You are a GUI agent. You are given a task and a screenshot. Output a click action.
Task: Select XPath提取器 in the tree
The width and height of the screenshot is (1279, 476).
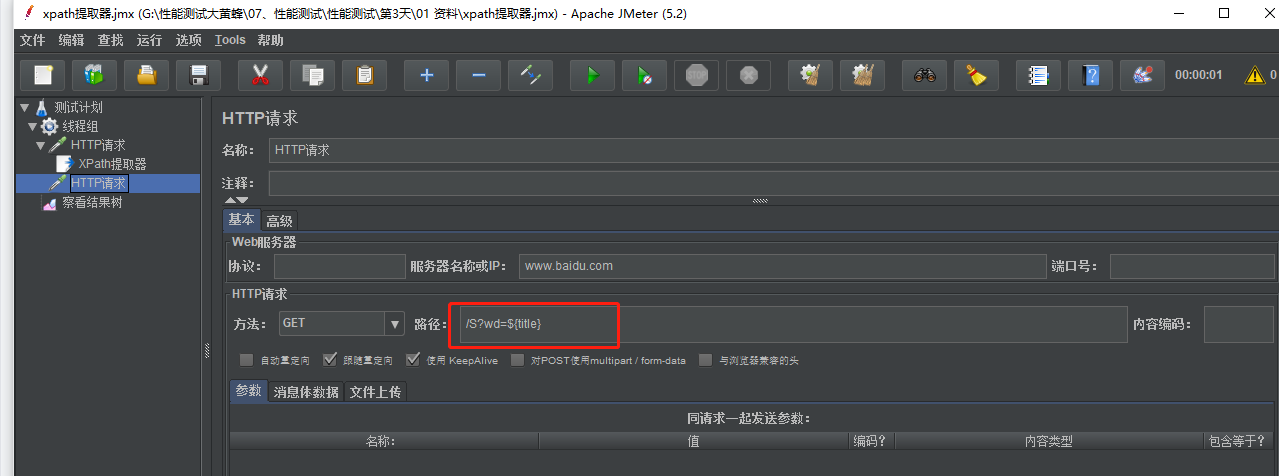click(x=112, y=164)
